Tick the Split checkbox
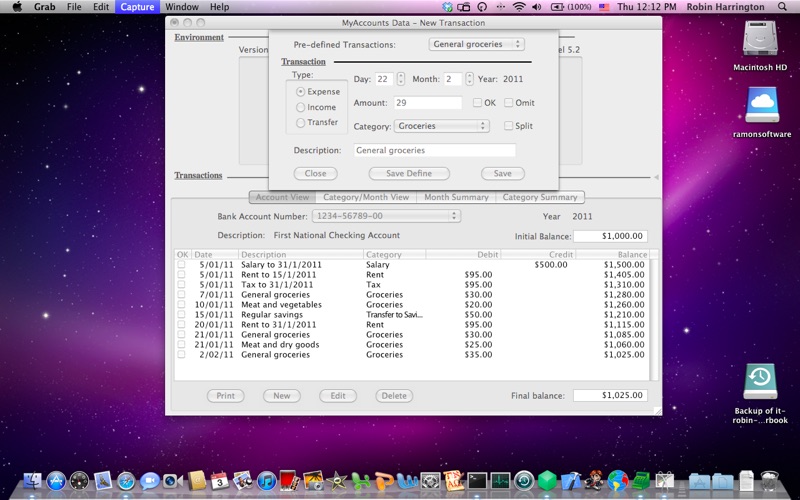Image resolution: width=800 pixels, height=500 pixels. click(x=509, y=126)
